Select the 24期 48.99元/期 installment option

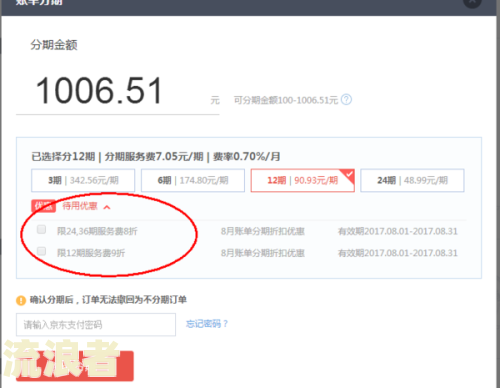[412, 180]
